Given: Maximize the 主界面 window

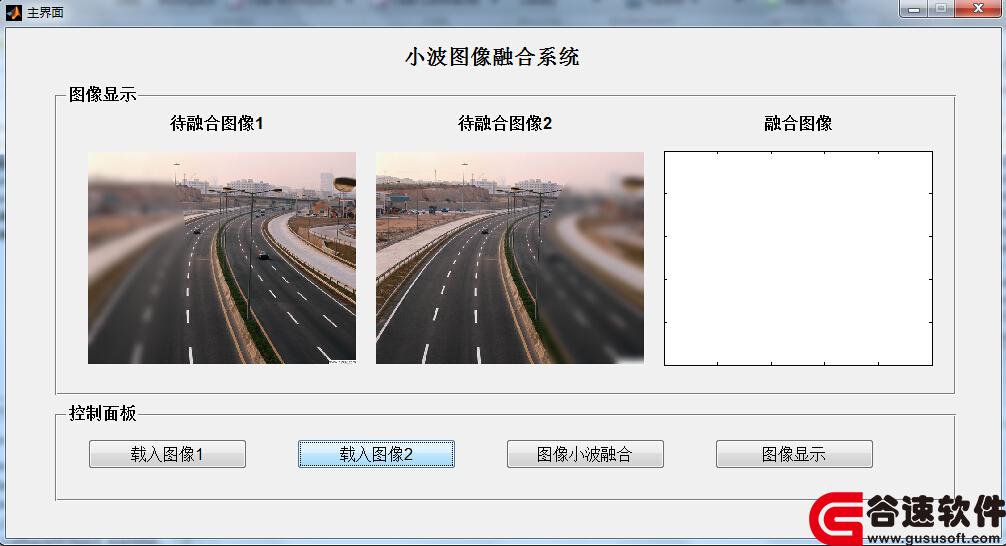Looking at the screenshot, I should 941,9.
